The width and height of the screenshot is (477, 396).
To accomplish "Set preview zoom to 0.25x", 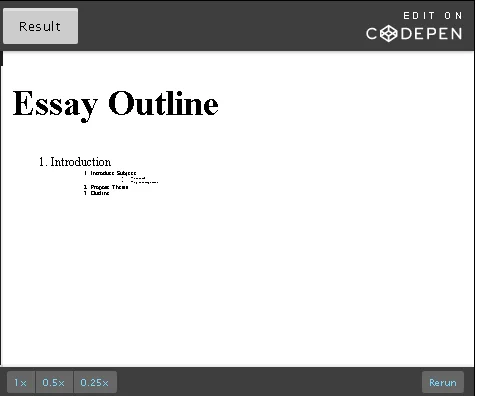I will (95, 382).
